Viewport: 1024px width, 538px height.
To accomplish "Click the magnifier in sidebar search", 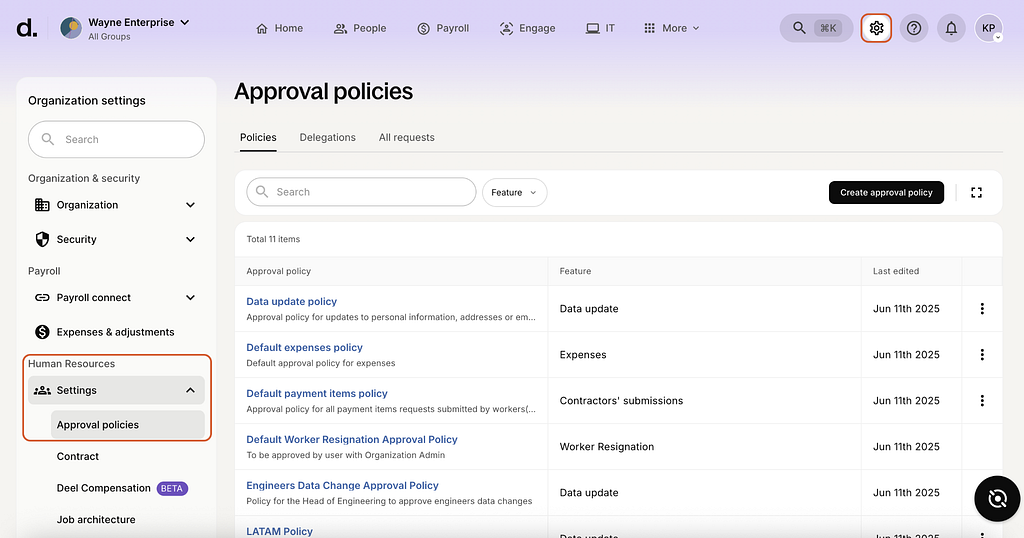I will tap(48, 139).
